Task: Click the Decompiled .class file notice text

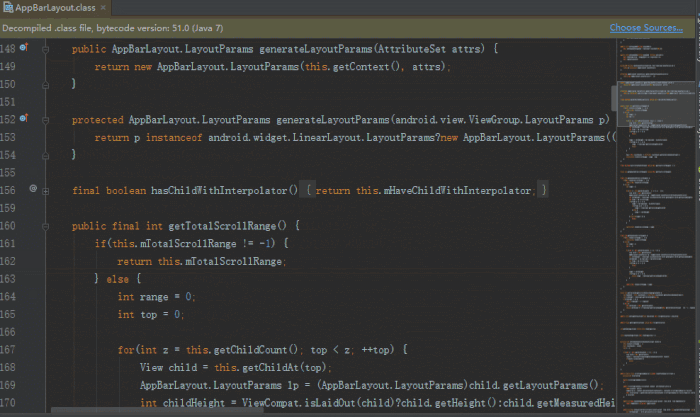Action: point(112,28)
